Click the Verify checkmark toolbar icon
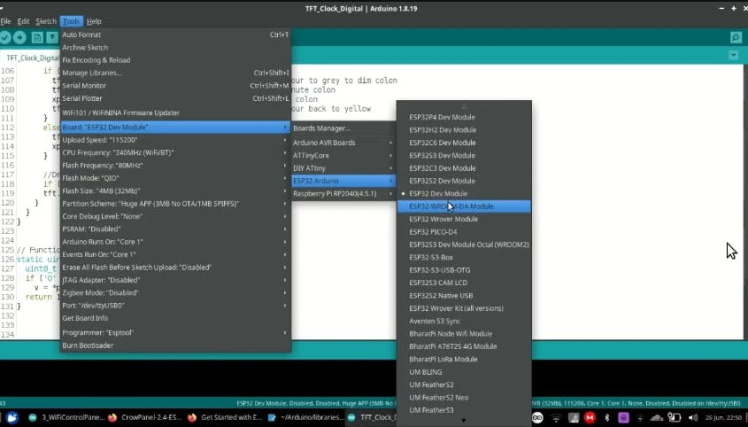Image resolution: width=748 pixels, height=427 pixels. click(x=5, y=37)
